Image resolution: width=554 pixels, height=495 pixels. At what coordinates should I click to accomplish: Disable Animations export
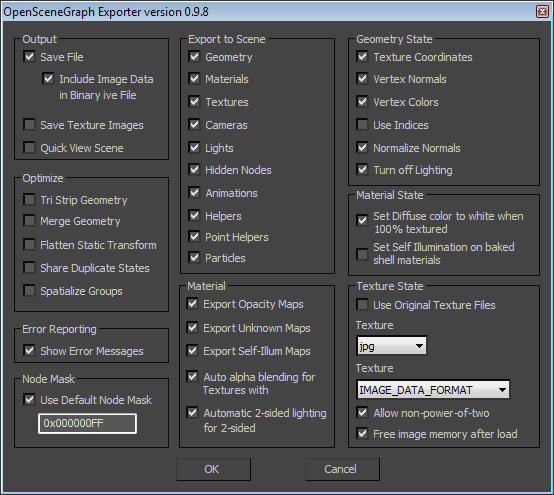coord(194,193)
